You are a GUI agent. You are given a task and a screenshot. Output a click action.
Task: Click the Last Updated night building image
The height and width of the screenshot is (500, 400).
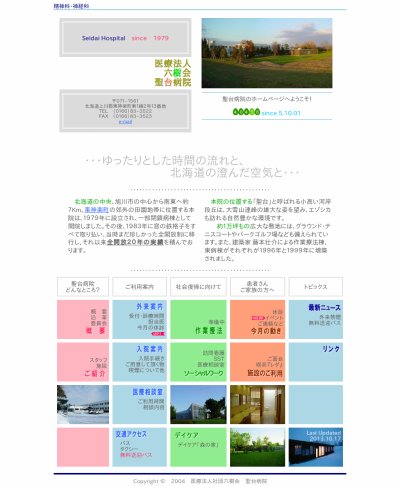[x=316, y=447]
